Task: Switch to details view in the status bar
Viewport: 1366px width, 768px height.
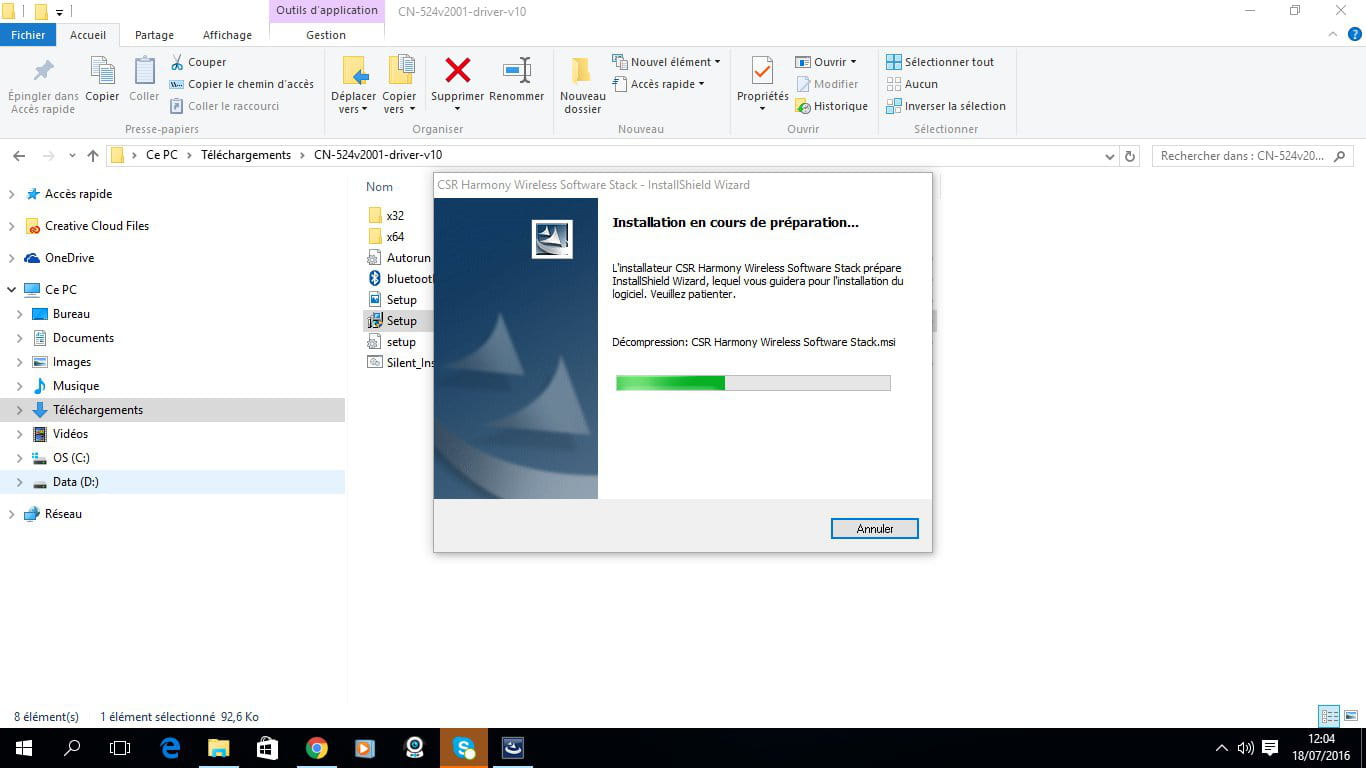Action: coord(1329,716)
